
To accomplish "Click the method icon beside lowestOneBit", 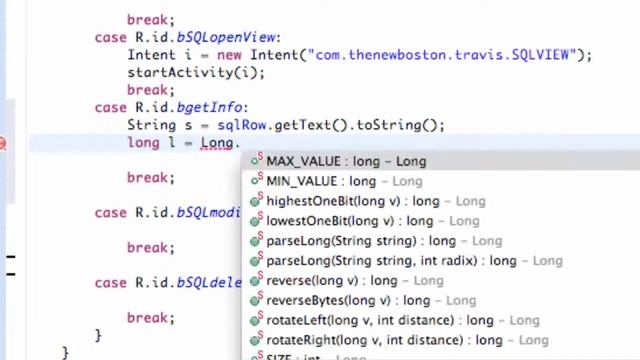I will (256, 220).
